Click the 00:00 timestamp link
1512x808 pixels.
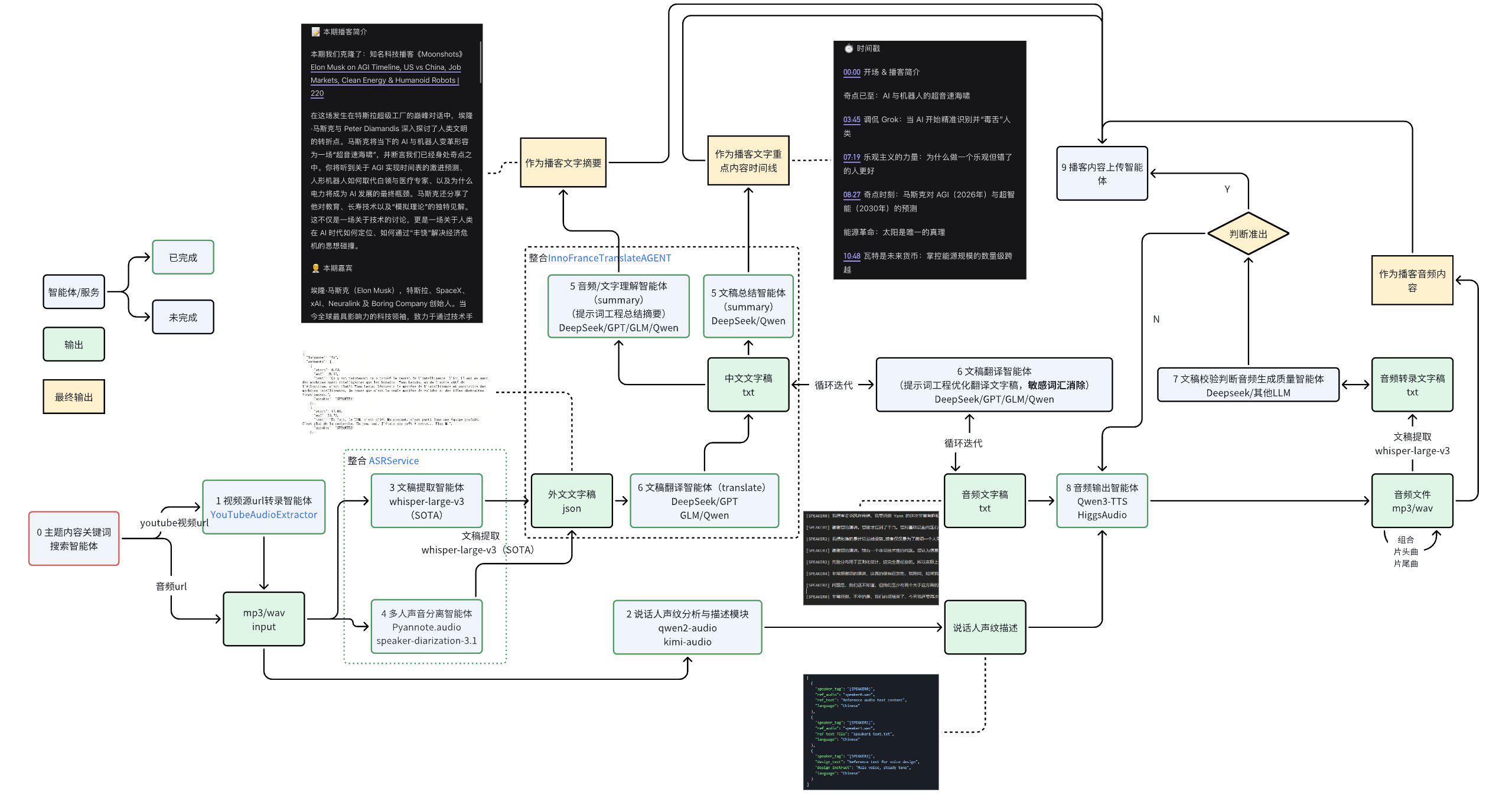click(x=851, y=72)
